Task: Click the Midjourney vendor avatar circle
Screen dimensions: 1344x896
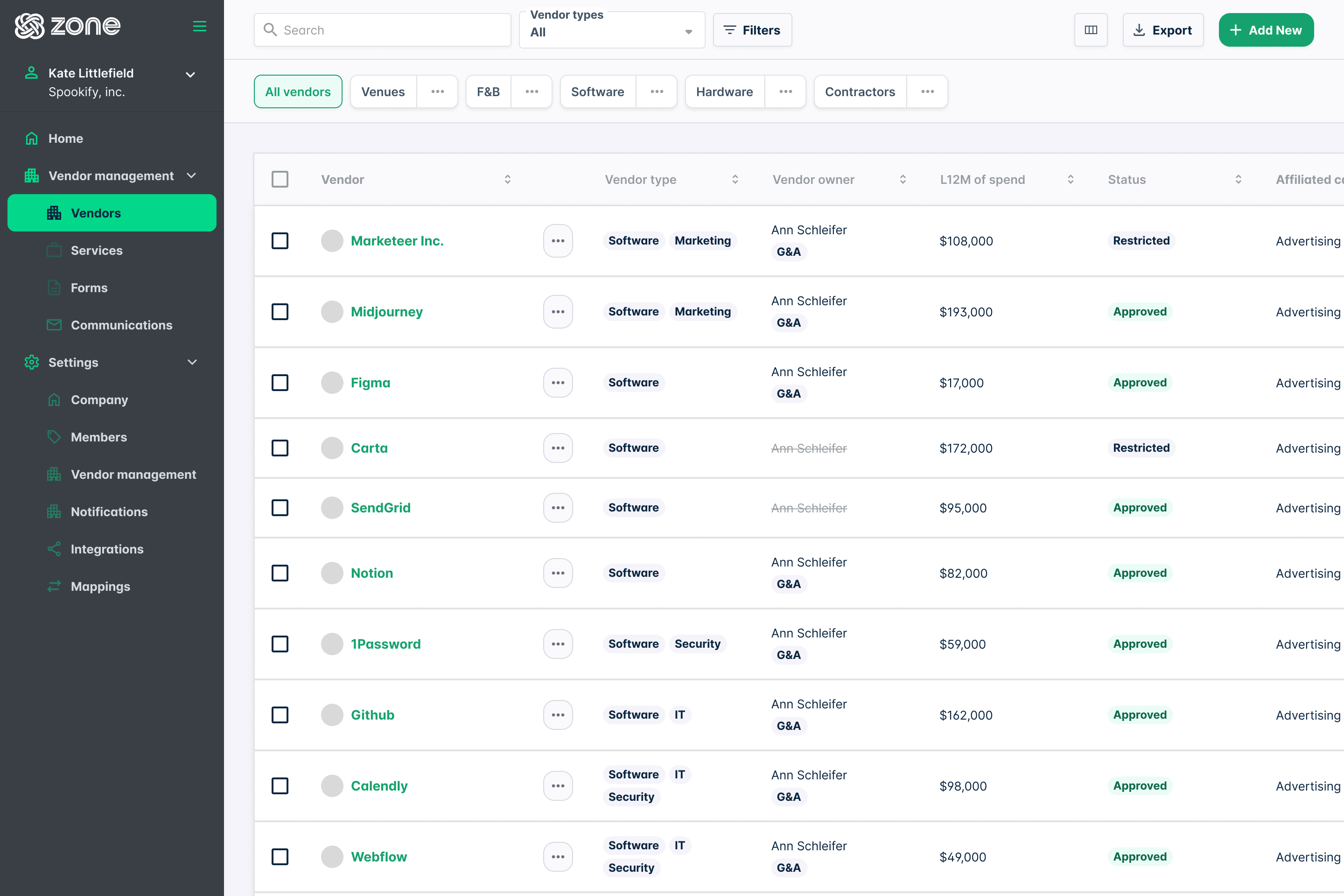Action: click(x=332, y=311)
